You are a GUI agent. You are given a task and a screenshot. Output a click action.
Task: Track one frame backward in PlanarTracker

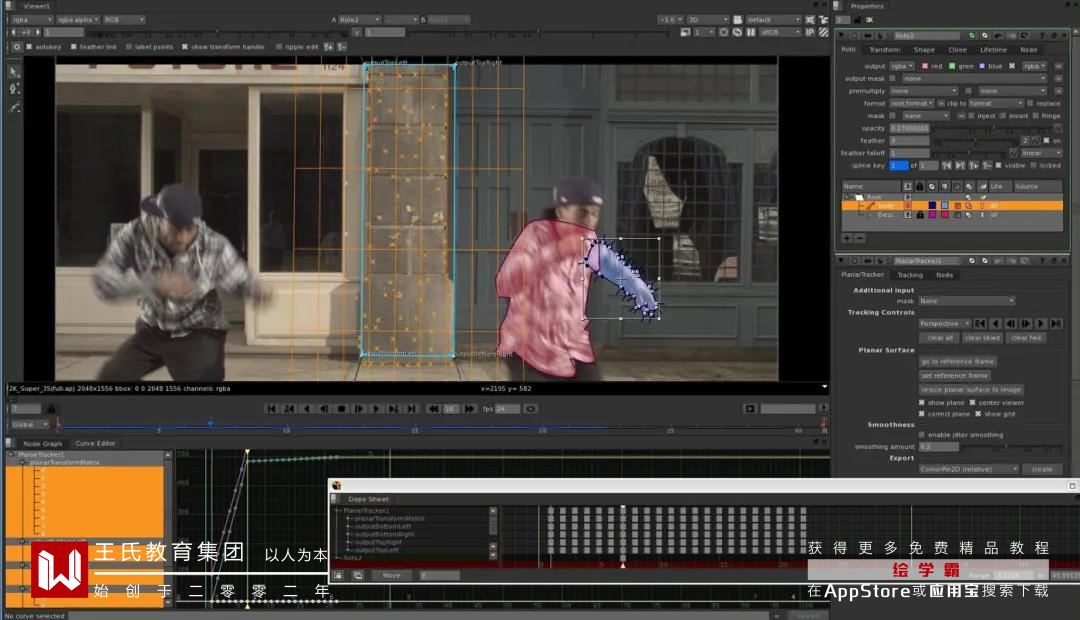[1010, 324]
